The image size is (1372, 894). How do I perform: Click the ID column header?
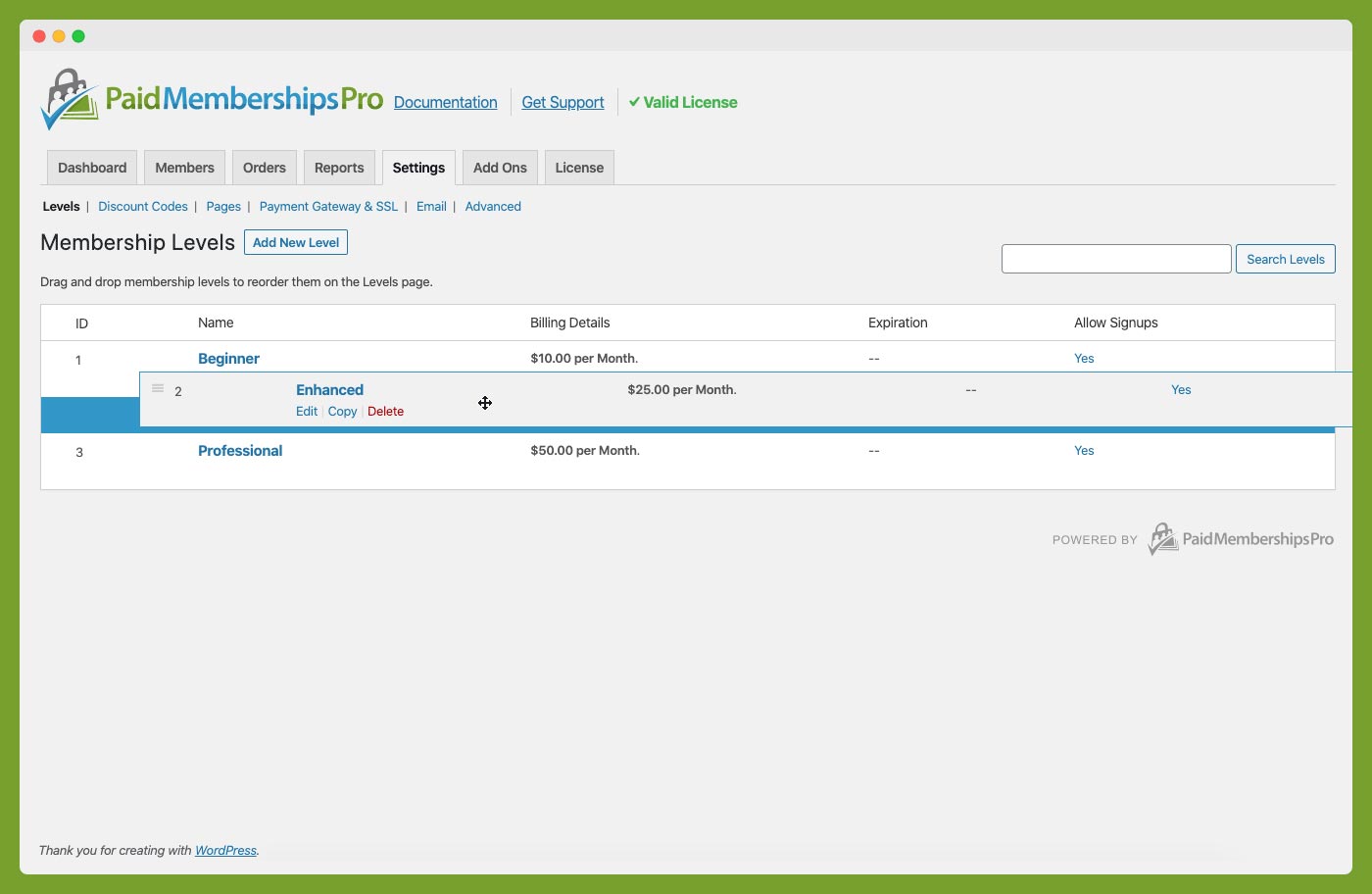81,323
